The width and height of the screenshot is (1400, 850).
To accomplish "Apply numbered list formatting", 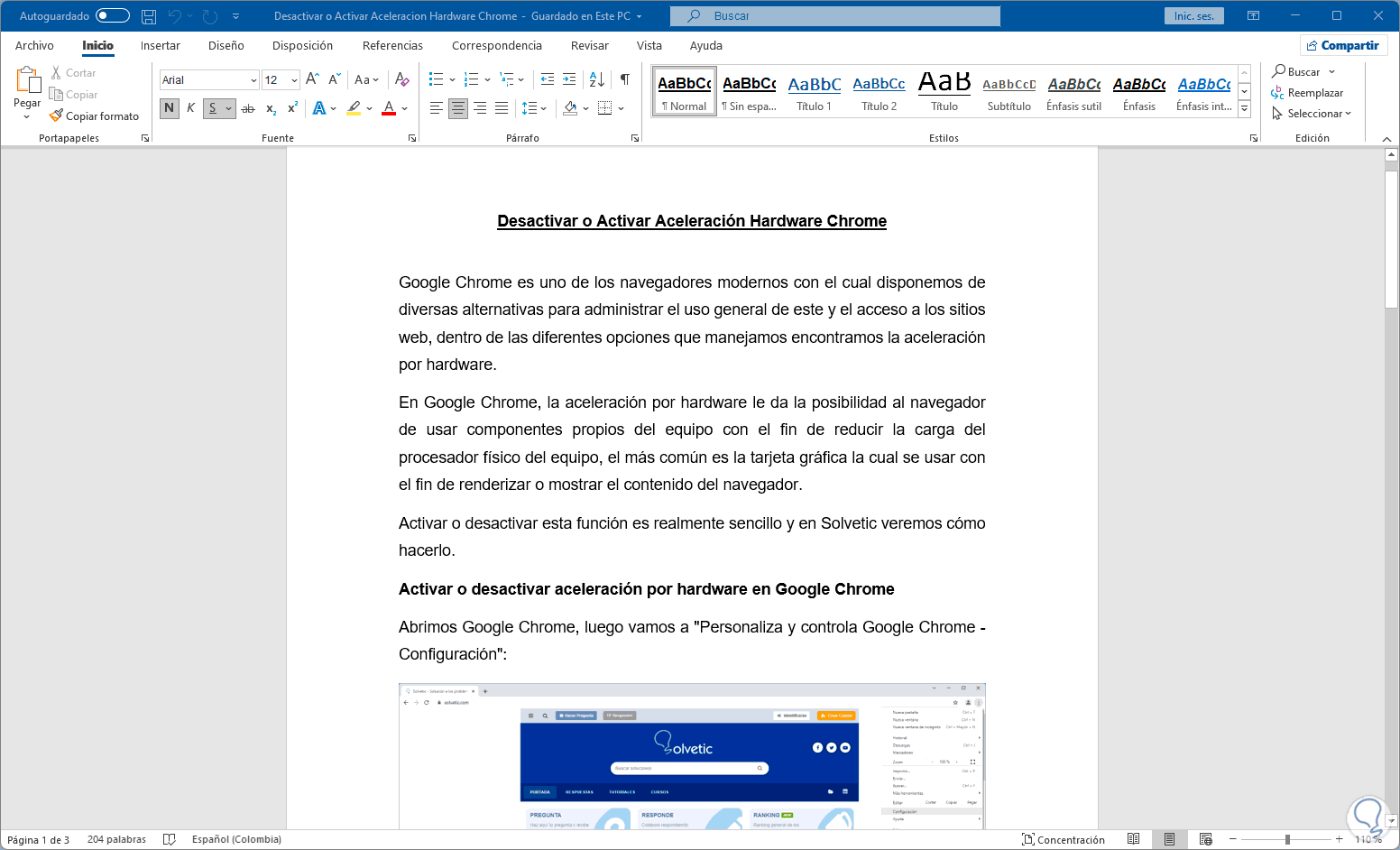I will pos(471,79).
